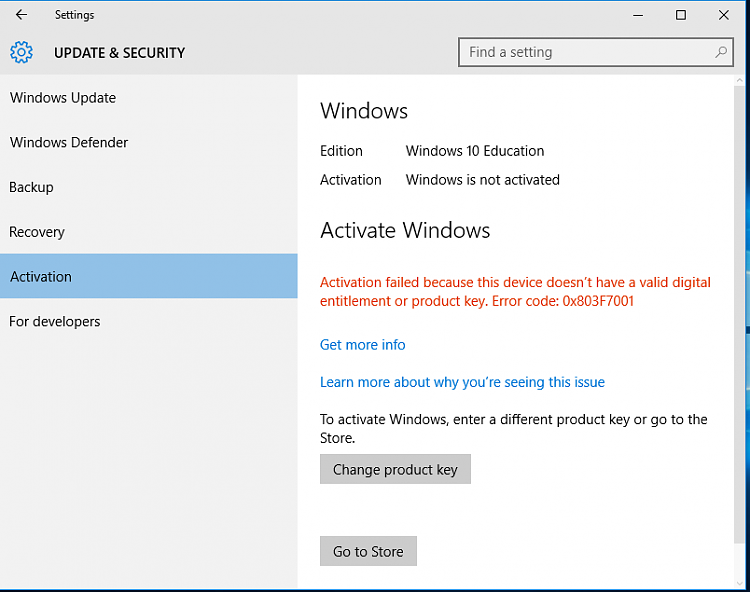Open the For developers page
Image resolution: width=750 pixels, height=592 pixels.
(x=149, y=321)
